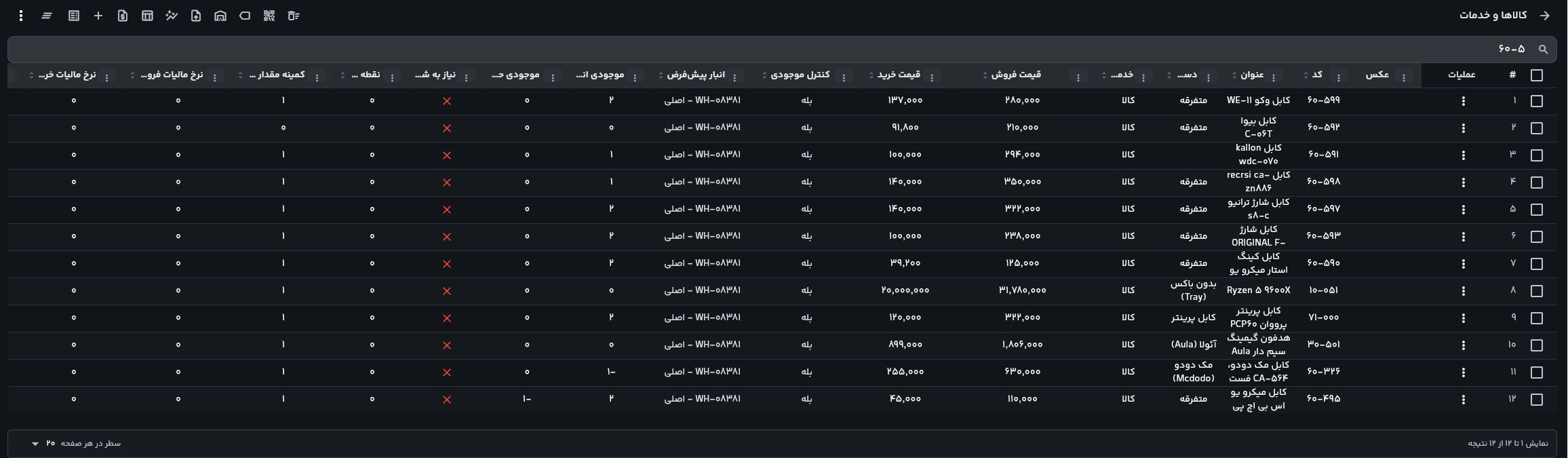The image size is (1568, 458).
Task: Open the three-dot overflow menu in toolbar
Action: 21,16
